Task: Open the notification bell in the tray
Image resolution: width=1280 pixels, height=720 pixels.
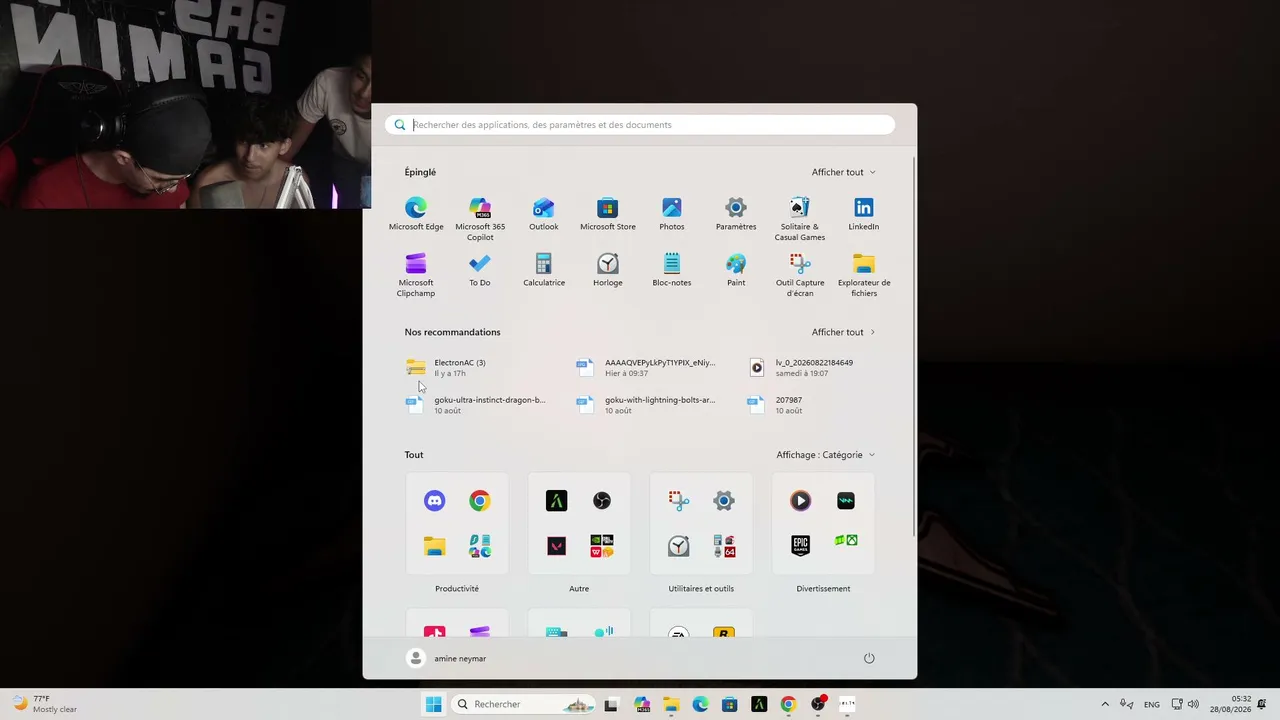Action: [1262, 704]
